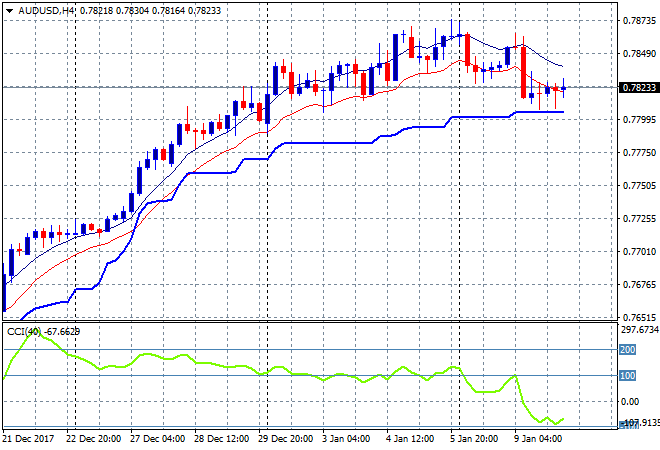Screen dimensions: 660x450
Task: Click the 0.78735 price scale label
Action: click(639, 21)
